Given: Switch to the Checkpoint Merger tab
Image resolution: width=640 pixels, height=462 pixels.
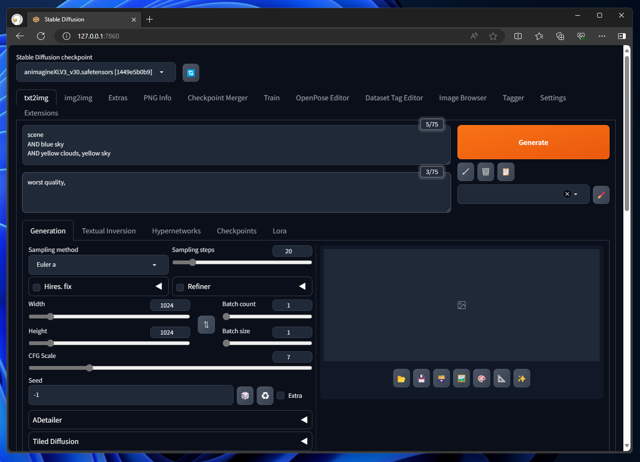Looking at the screenshot, I should tap(218, 98).
